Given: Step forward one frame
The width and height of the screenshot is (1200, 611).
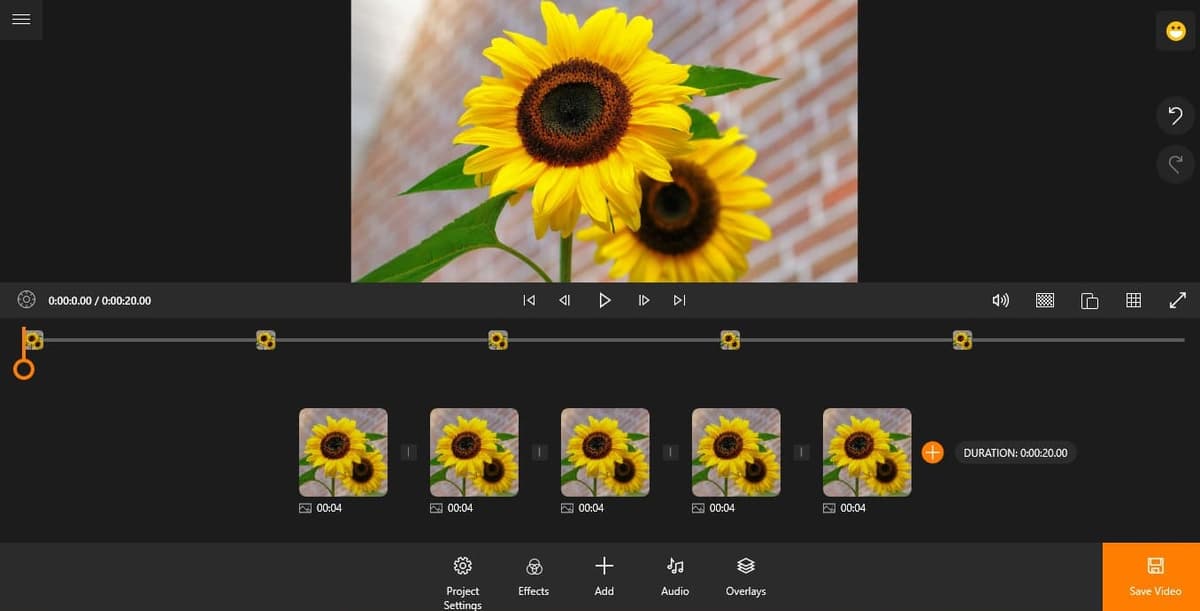Looking at the screenshot, I should (x=644, y=300).
